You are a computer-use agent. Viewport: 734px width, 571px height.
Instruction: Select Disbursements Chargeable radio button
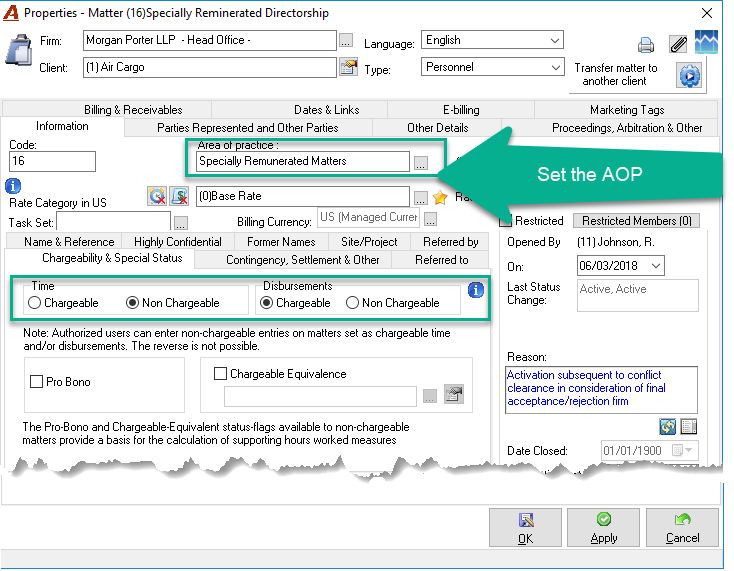[266, 303]
